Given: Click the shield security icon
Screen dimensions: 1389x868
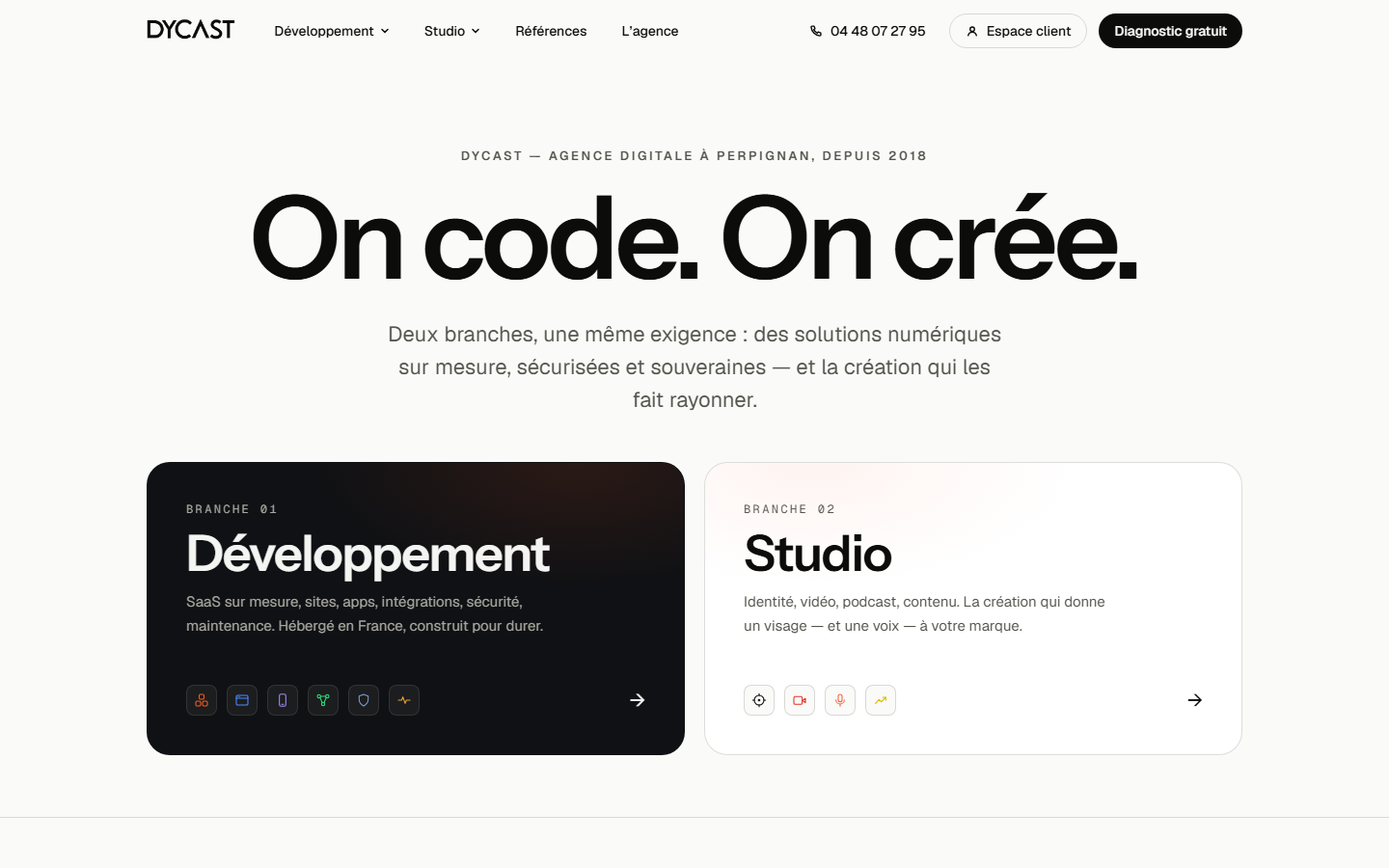Looking at the screenshot, I should 364,700.
